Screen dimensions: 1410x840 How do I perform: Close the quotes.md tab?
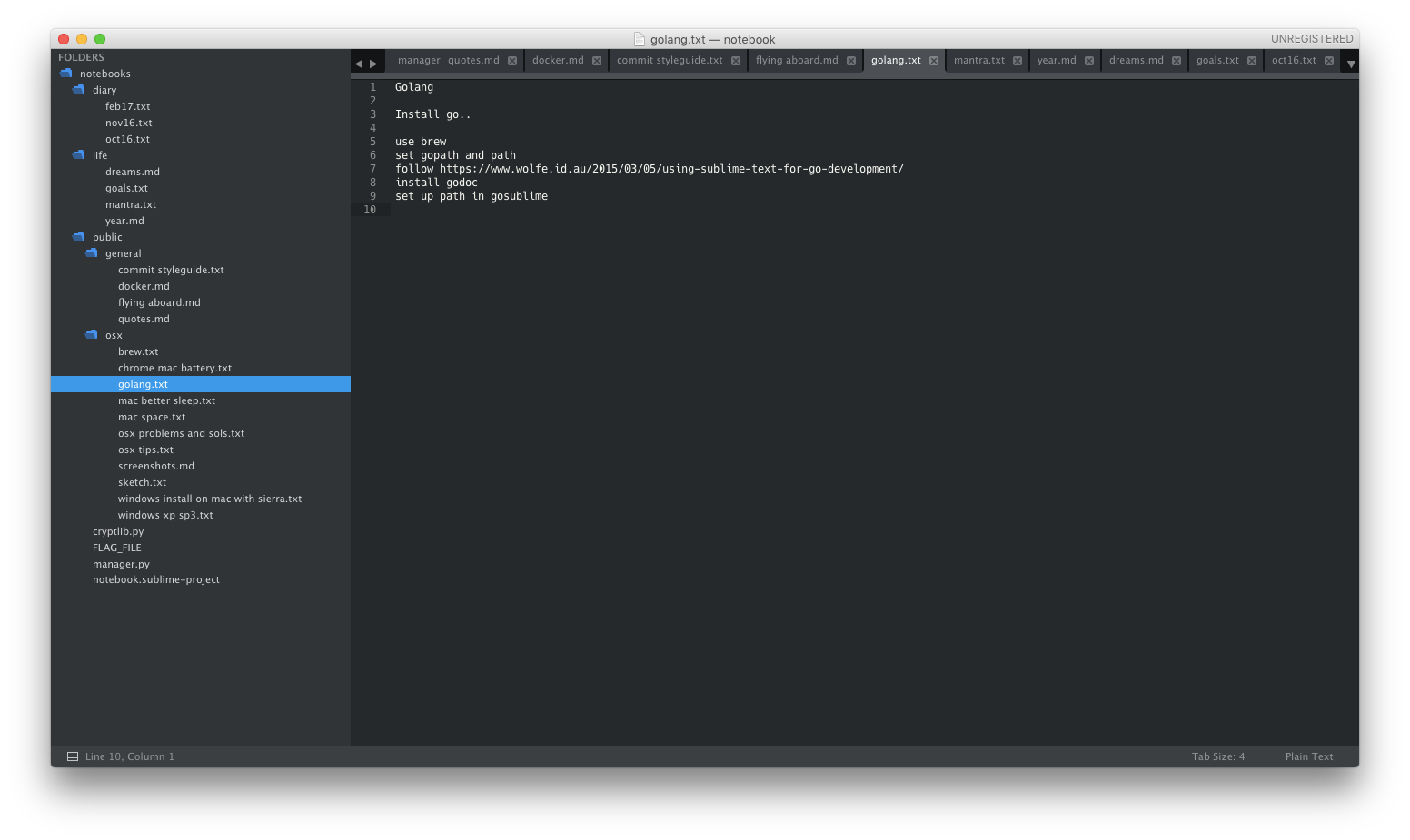coord(512,61)
